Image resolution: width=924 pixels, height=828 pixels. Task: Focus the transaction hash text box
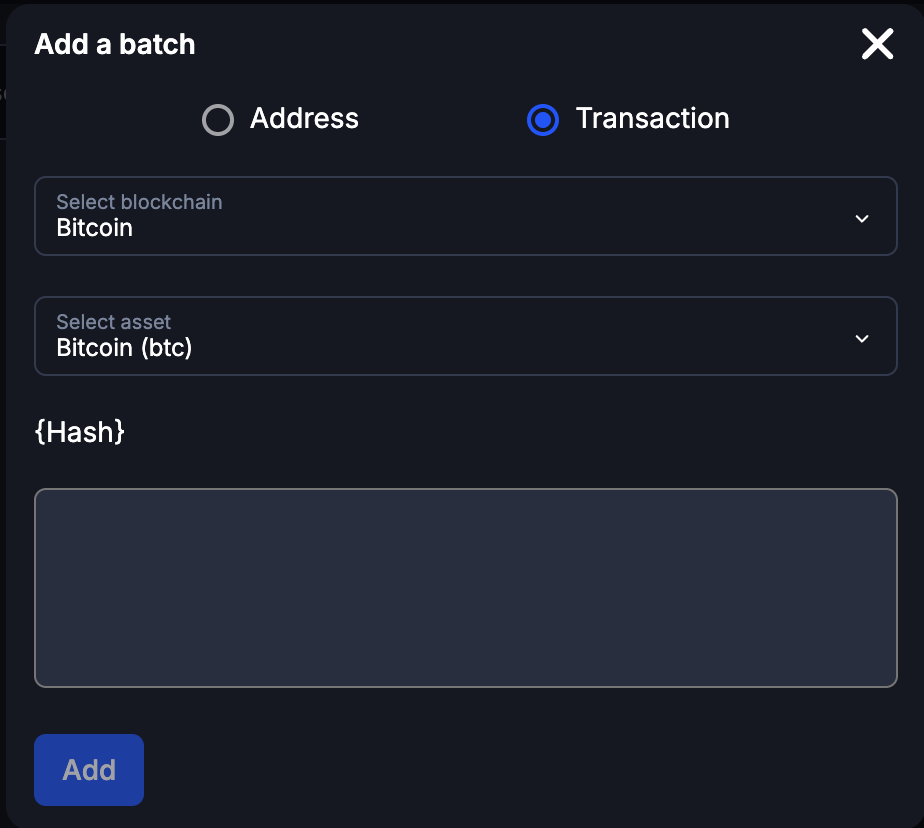[466, 587]
